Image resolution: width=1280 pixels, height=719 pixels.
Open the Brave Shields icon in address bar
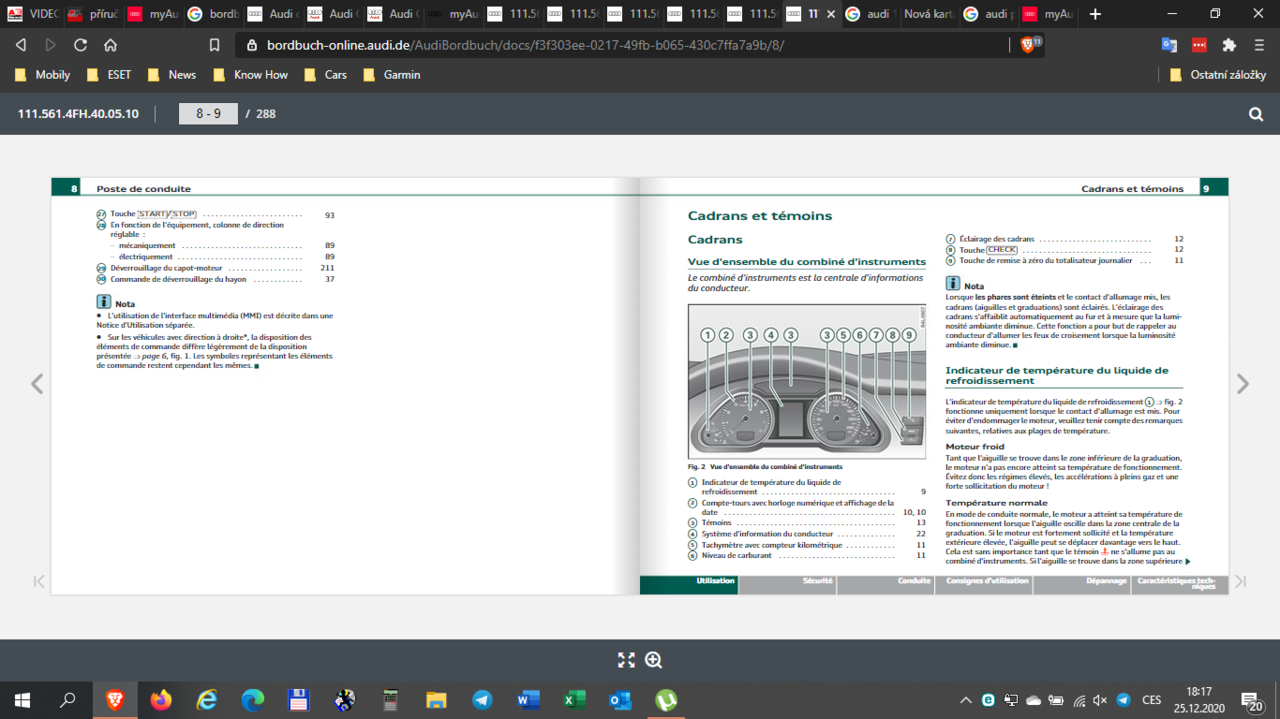(1028, 45)
